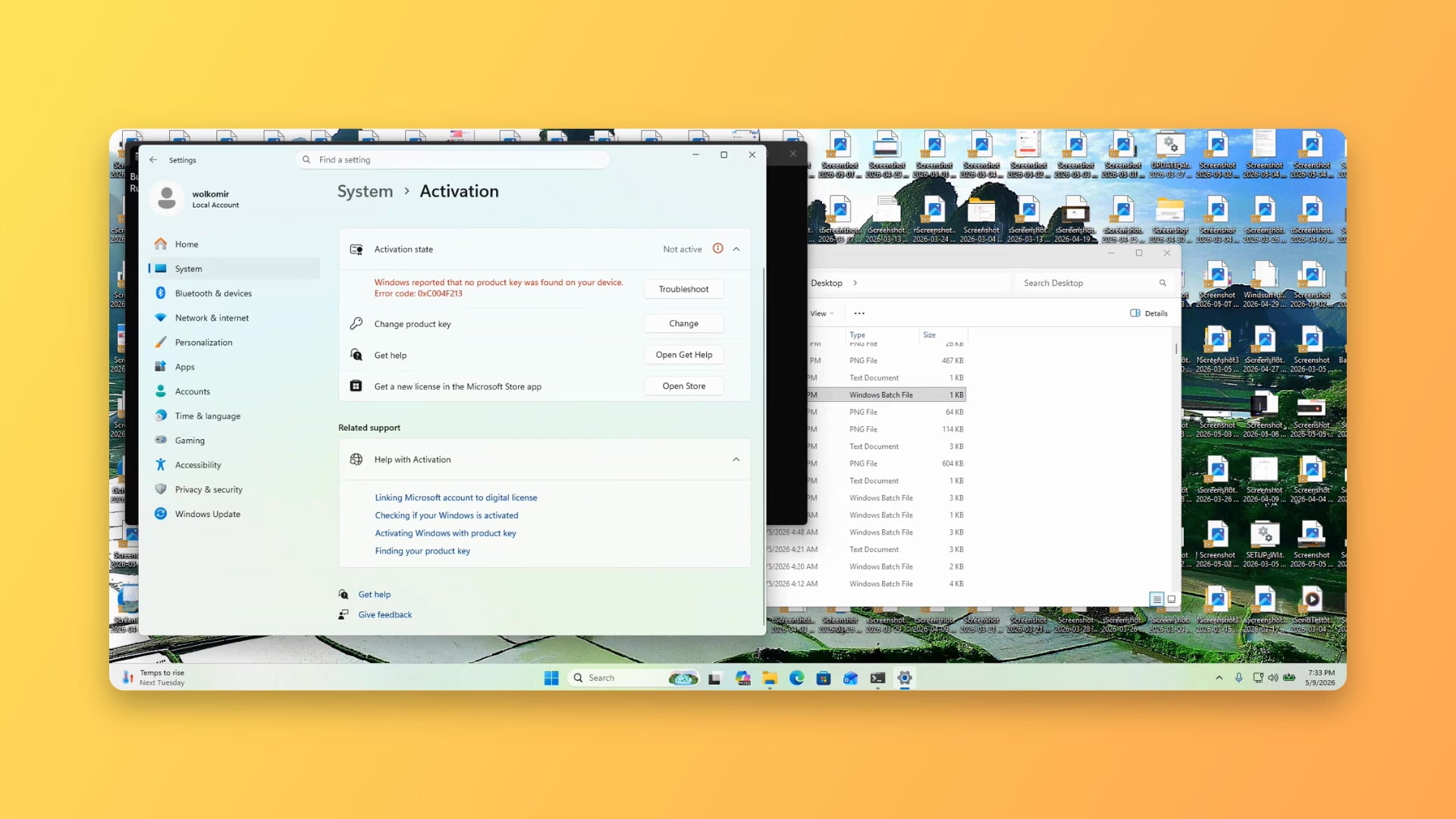Open Outlook from the taskbar
This screenshot has height=819, width=1456.
point(851,678)
